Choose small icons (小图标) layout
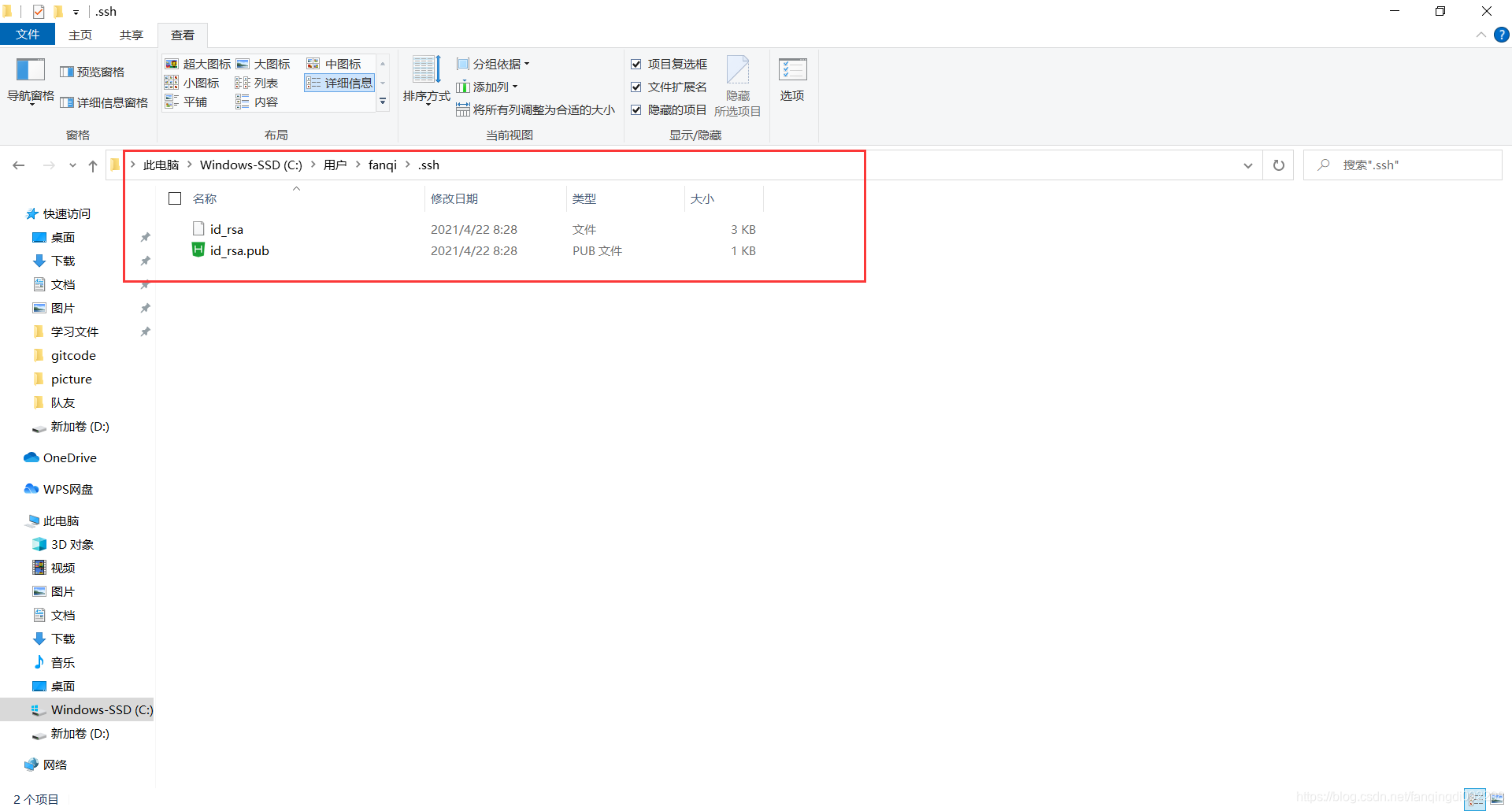This screenshot has width=1512, height=811. [x=192, y=83]
